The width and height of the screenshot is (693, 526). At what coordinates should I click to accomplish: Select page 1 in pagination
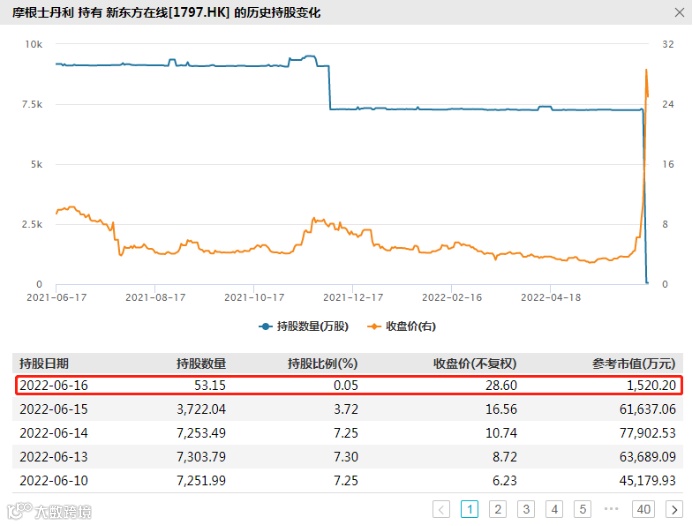pos(469,509)
